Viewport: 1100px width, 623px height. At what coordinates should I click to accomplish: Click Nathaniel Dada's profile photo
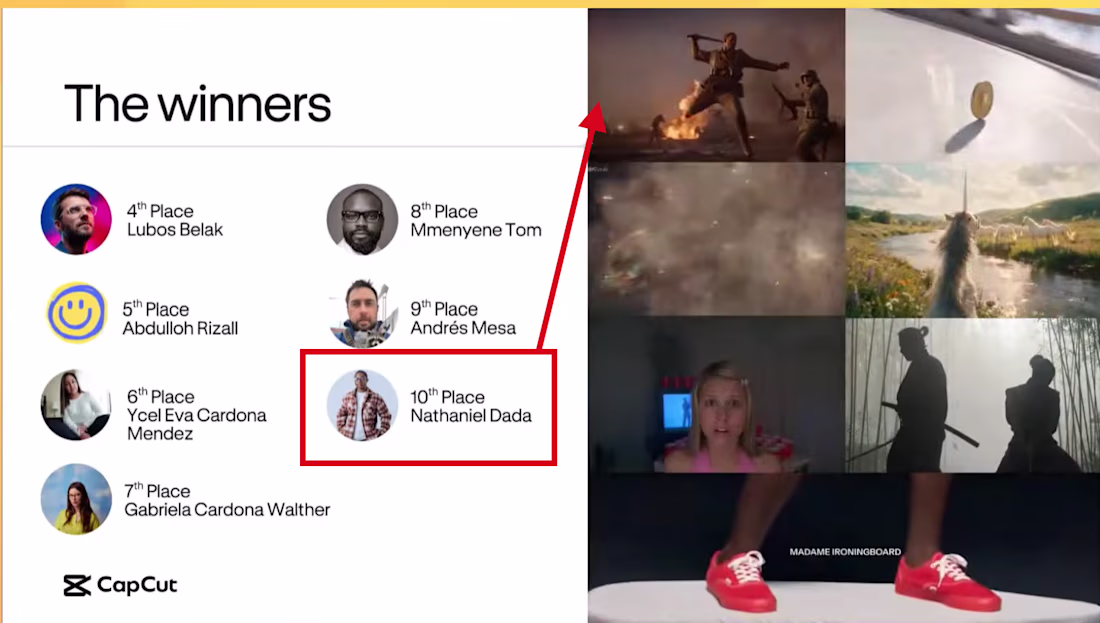[x=362, y=405]
